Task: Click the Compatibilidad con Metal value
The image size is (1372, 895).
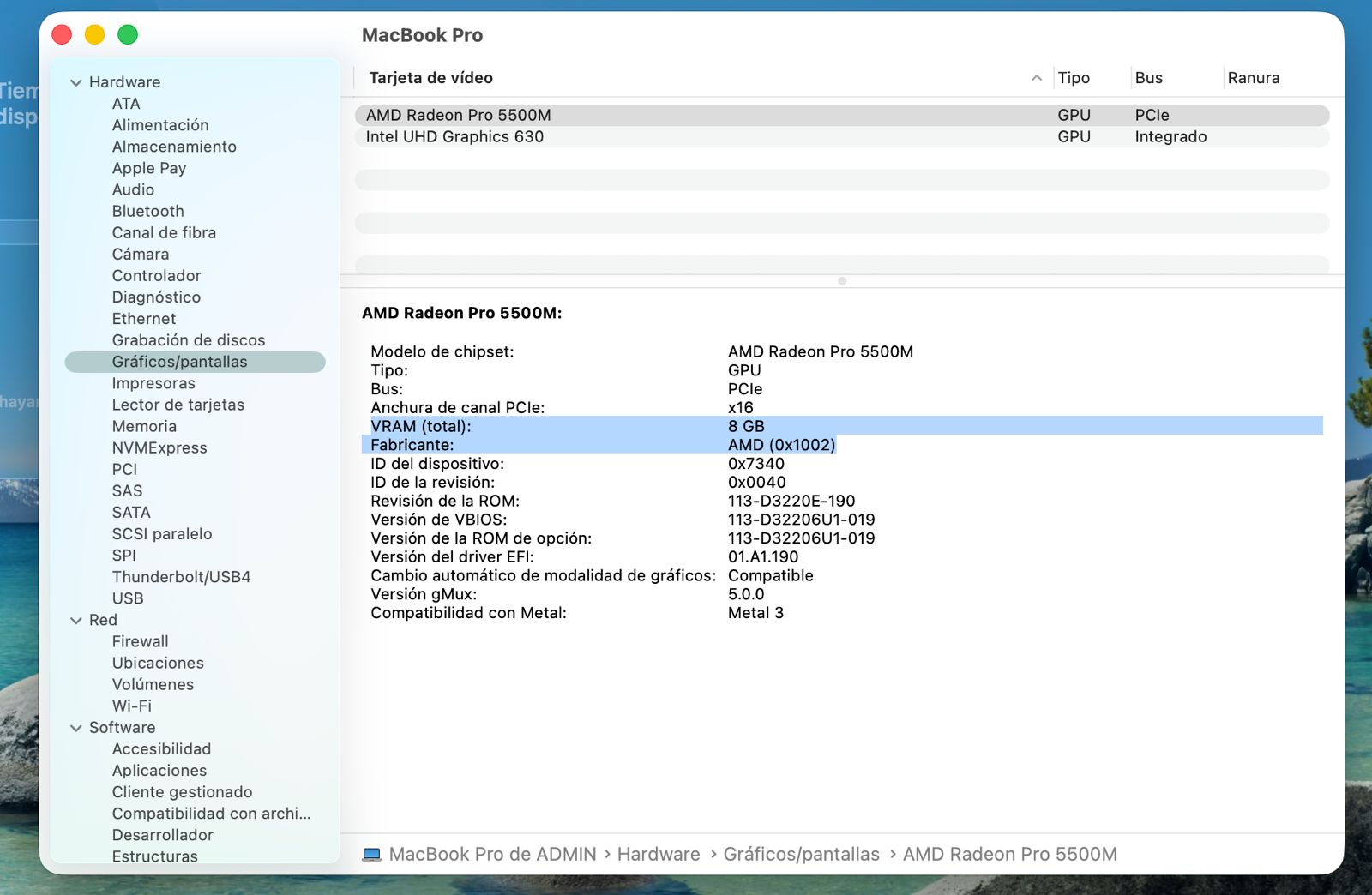Action: tap(755, 613)
